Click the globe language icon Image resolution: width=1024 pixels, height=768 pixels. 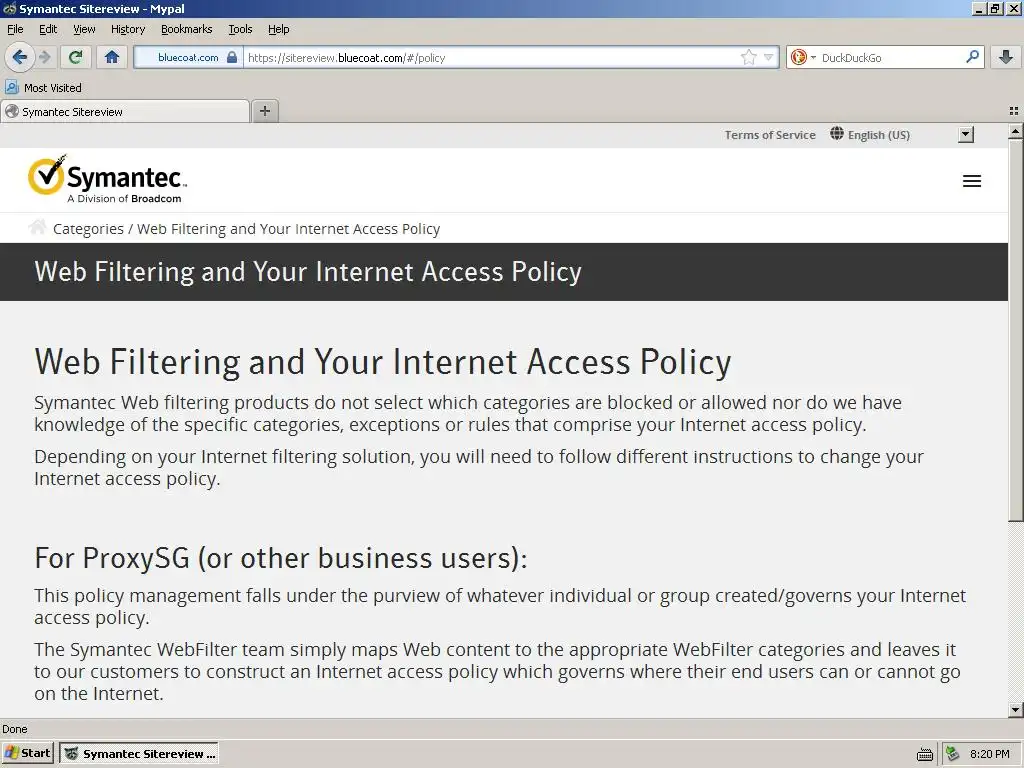pos(837,134)
